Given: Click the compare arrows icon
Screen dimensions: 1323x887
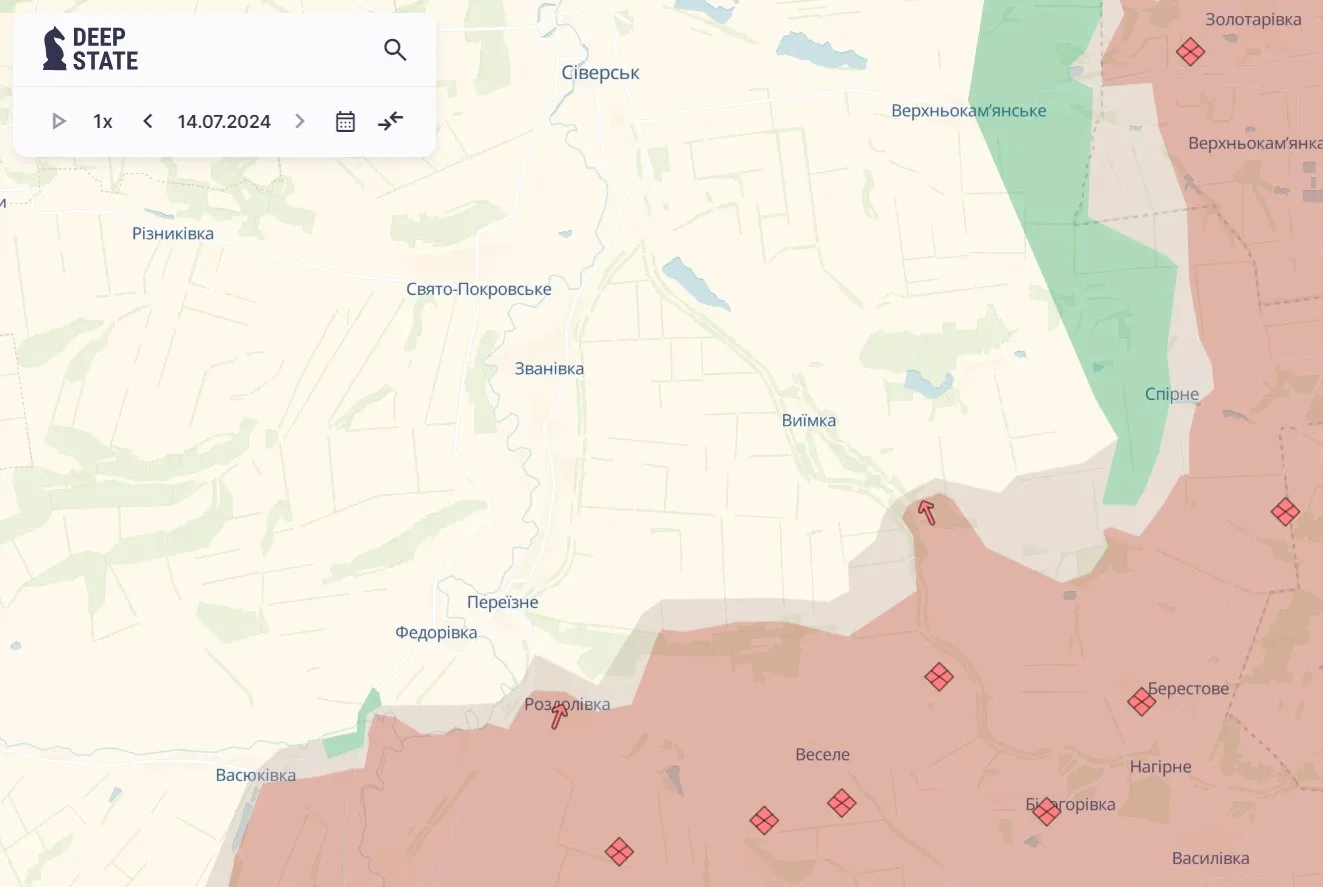Looking at the screenshot, I should [390, 122].
